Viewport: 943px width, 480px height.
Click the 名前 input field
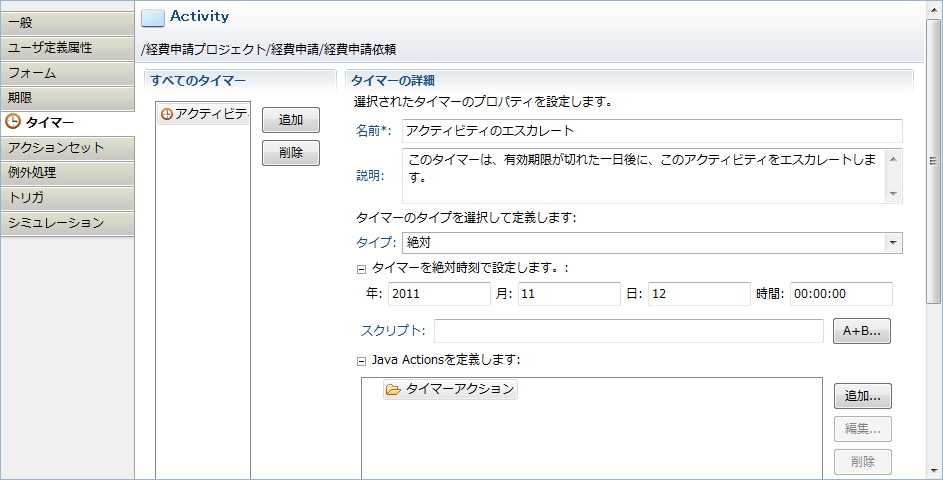(x=652, y=131)
